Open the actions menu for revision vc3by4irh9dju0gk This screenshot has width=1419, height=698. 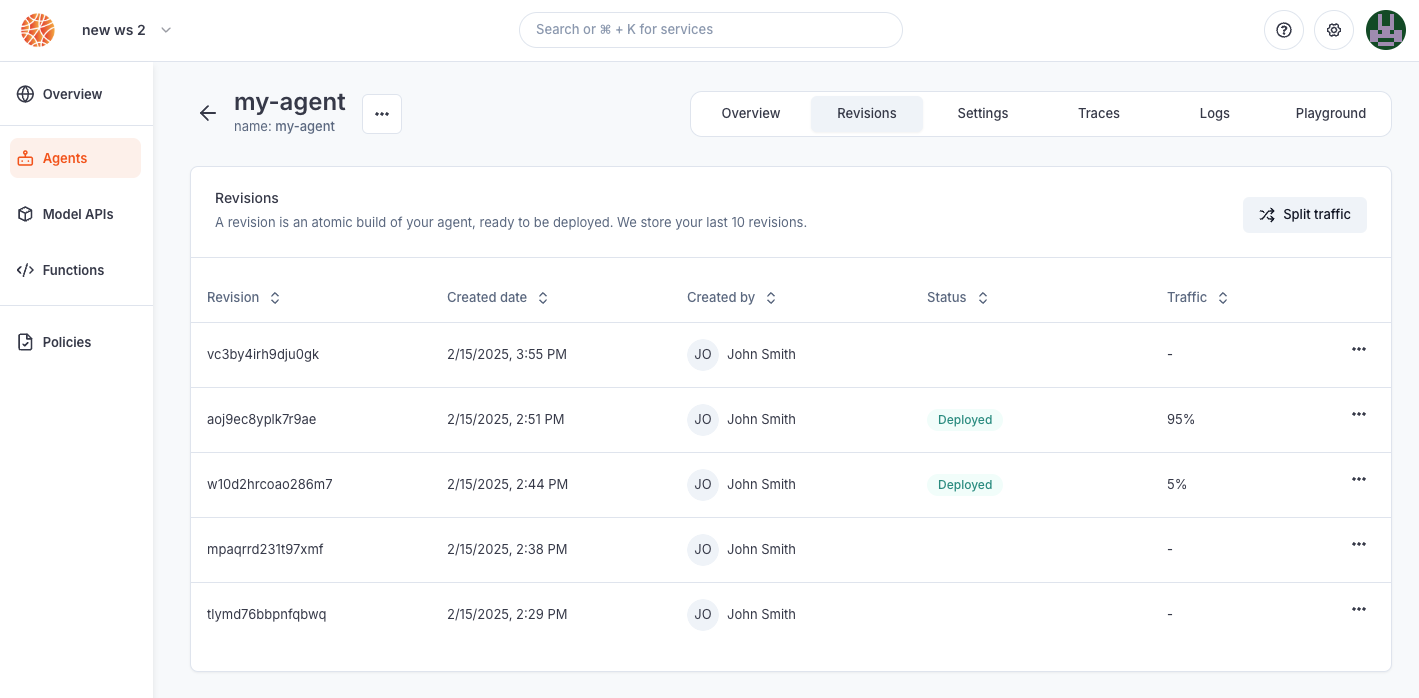pos(1358,349)
